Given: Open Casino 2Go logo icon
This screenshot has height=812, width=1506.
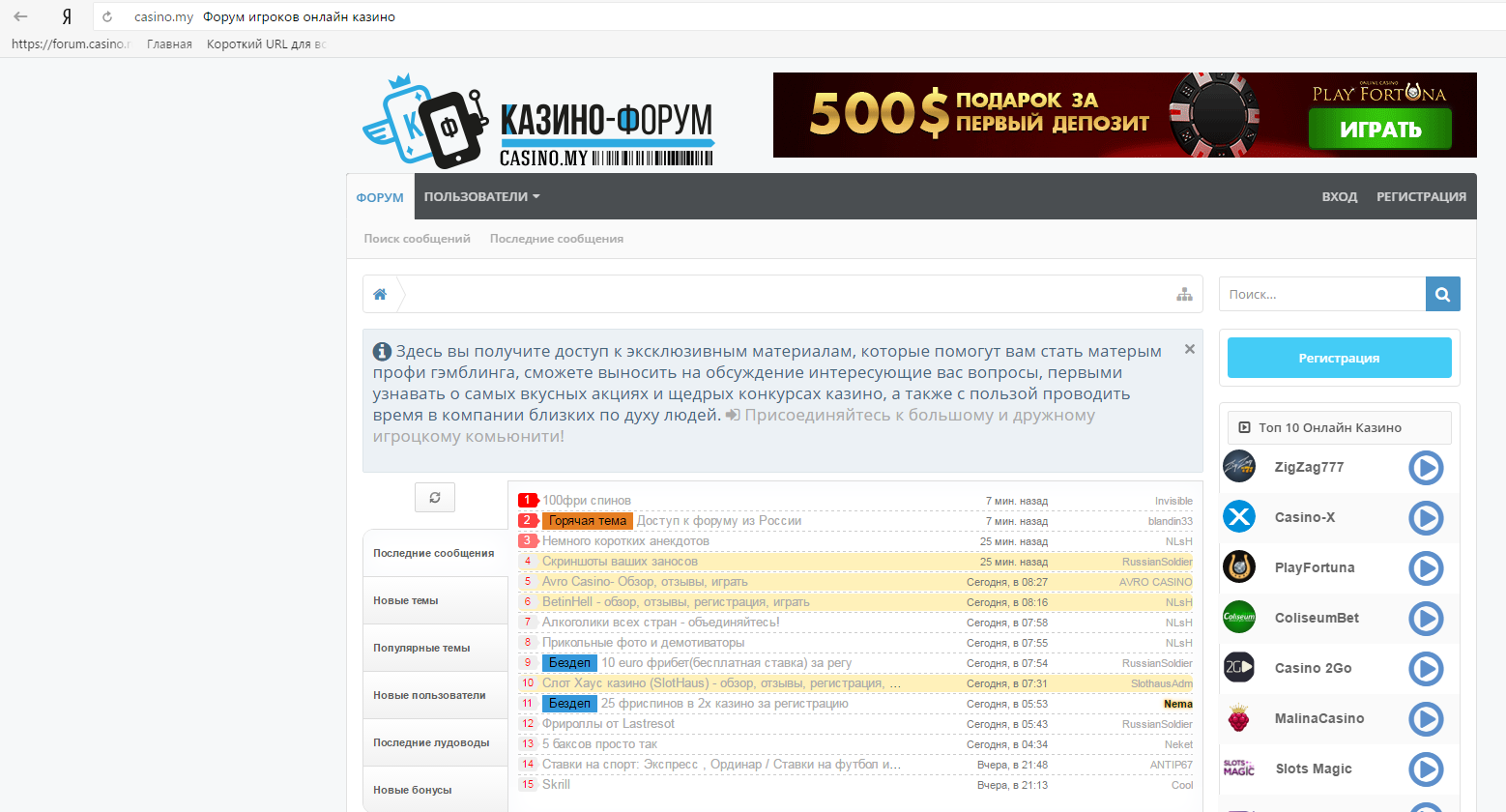Looking at the screenshot, I should [1239, 668].
